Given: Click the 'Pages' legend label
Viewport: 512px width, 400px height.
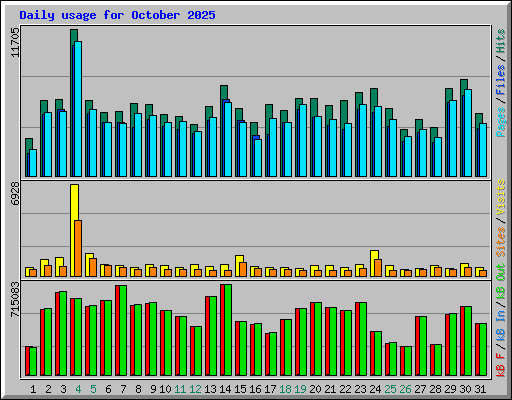Looking at the screenshot, I should click(500, 122).
